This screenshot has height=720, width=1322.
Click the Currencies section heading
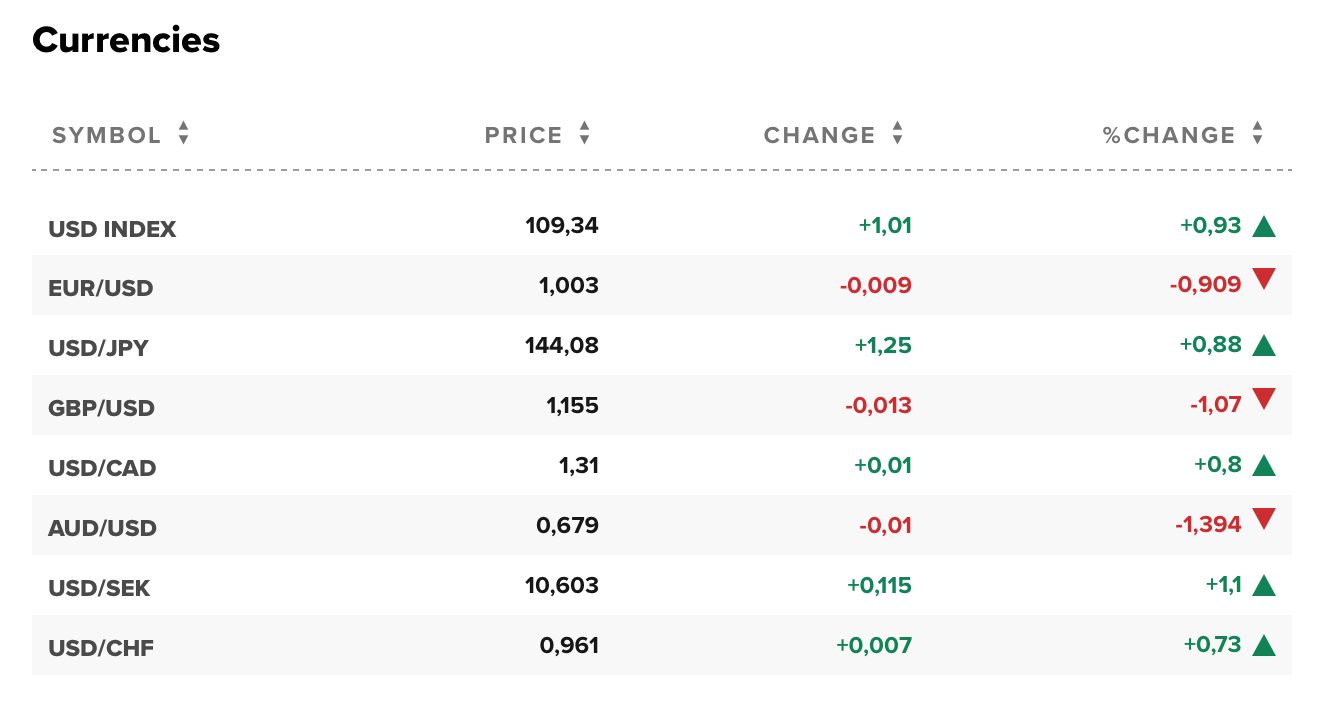click(126, 40)
